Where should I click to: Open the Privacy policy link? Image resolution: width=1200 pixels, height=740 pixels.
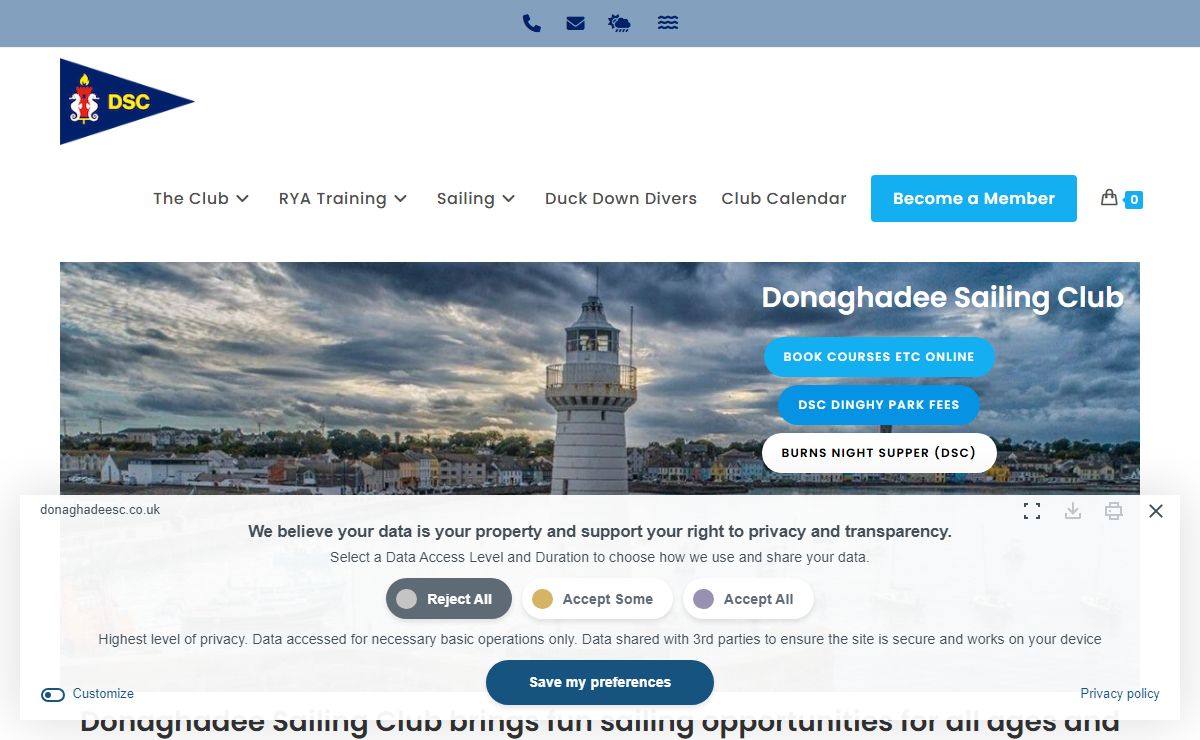1120,694
